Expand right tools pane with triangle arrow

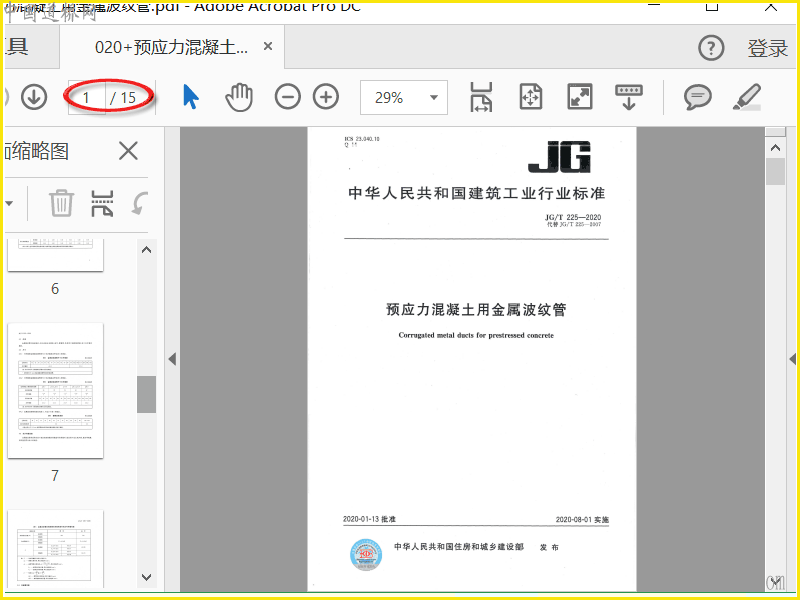pos(793,359)
